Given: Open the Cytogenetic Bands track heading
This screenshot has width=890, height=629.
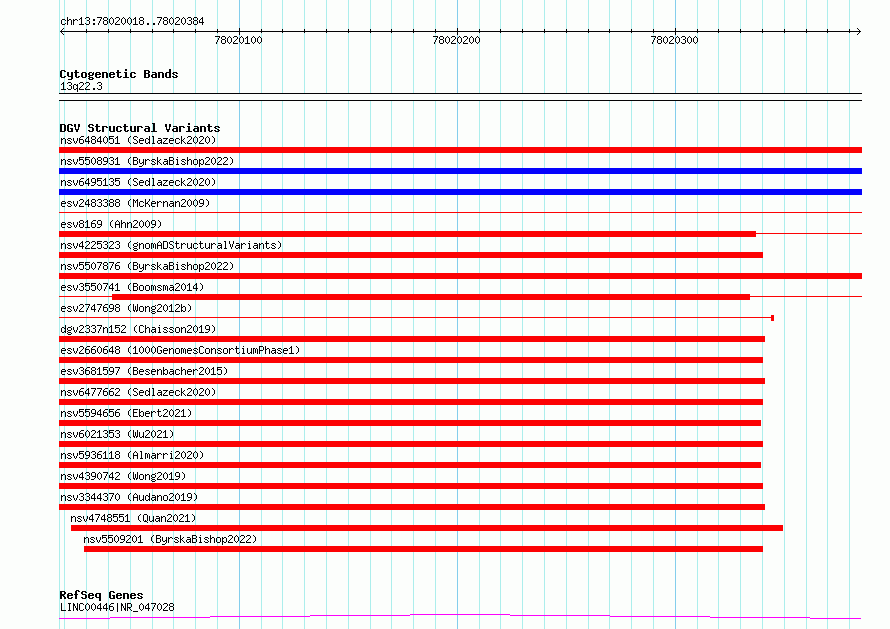Looking at the screenshot, I should 119,74.
